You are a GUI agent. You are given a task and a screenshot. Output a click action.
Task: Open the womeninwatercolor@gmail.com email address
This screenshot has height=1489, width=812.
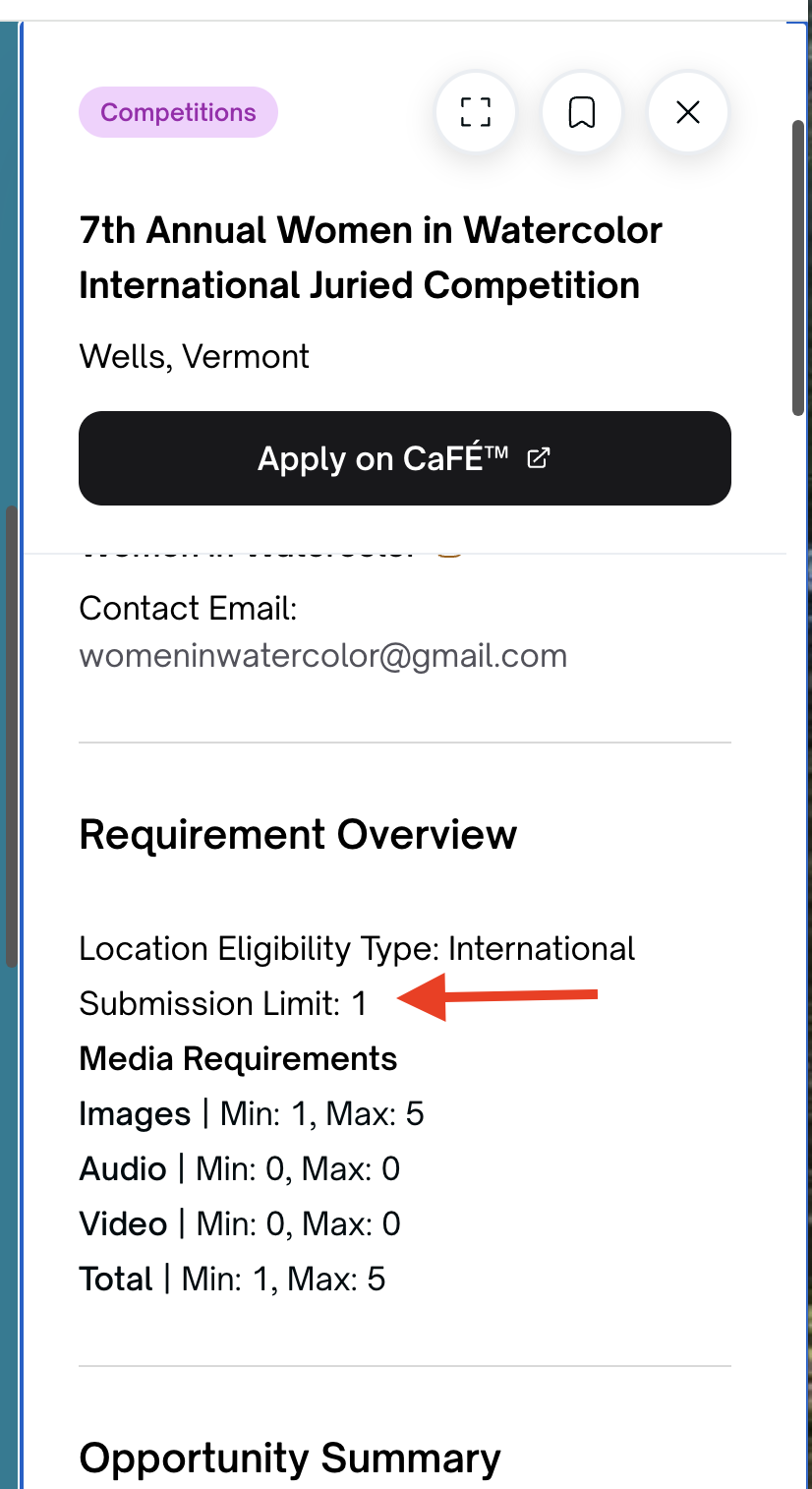pyautogui.click(x=323, y=656)
